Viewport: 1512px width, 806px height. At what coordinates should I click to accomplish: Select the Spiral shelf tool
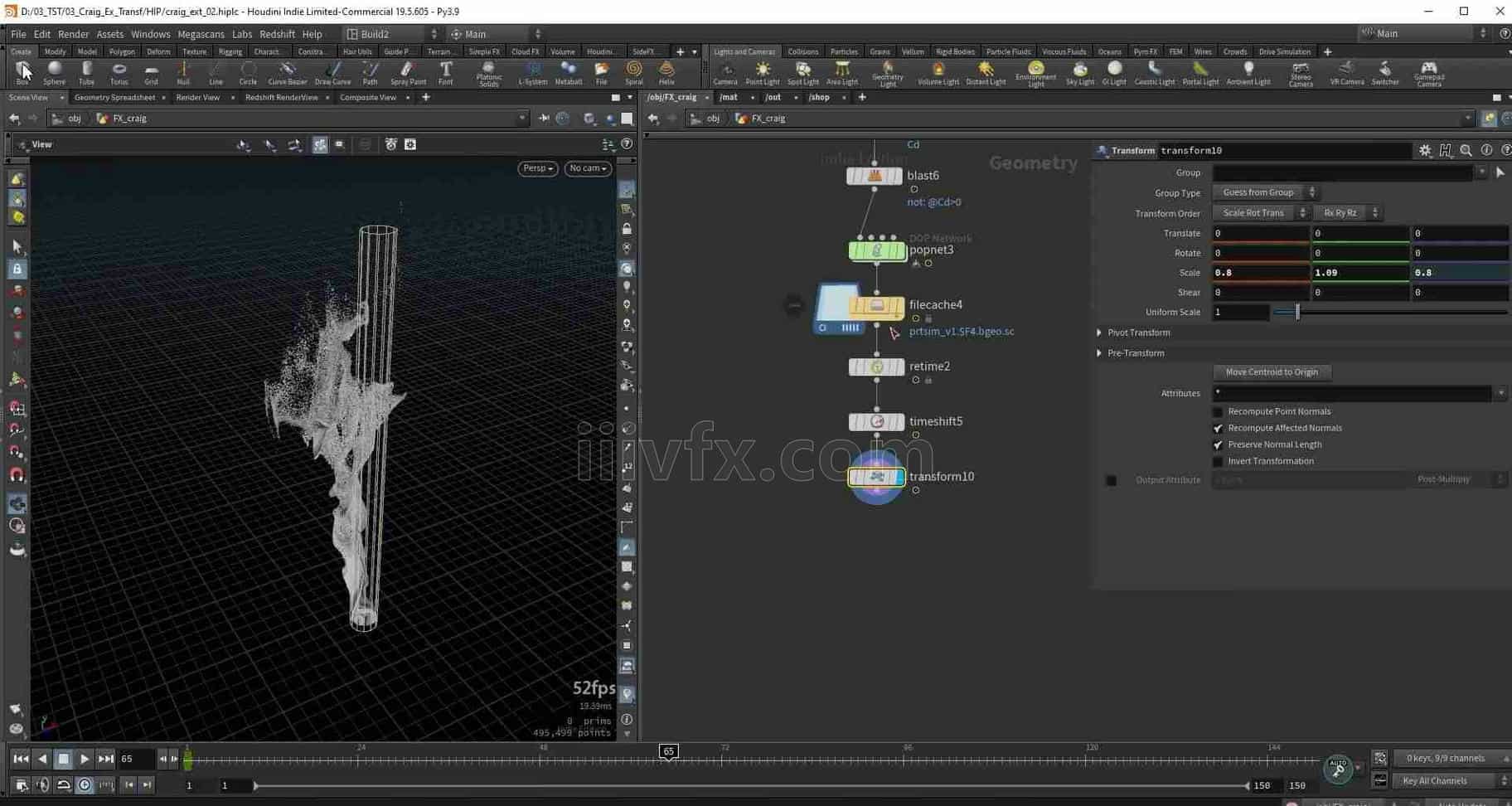coord(634,73)
